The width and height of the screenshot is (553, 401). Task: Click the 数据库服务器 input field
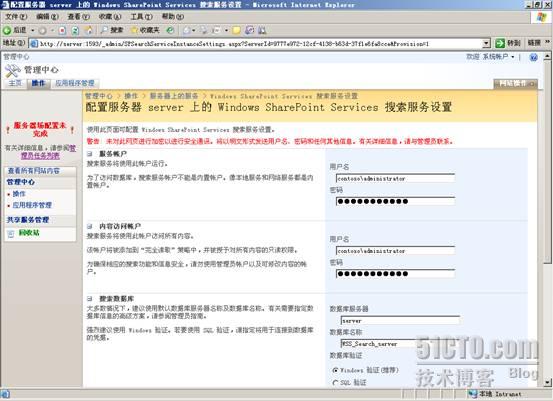(400, 321)
